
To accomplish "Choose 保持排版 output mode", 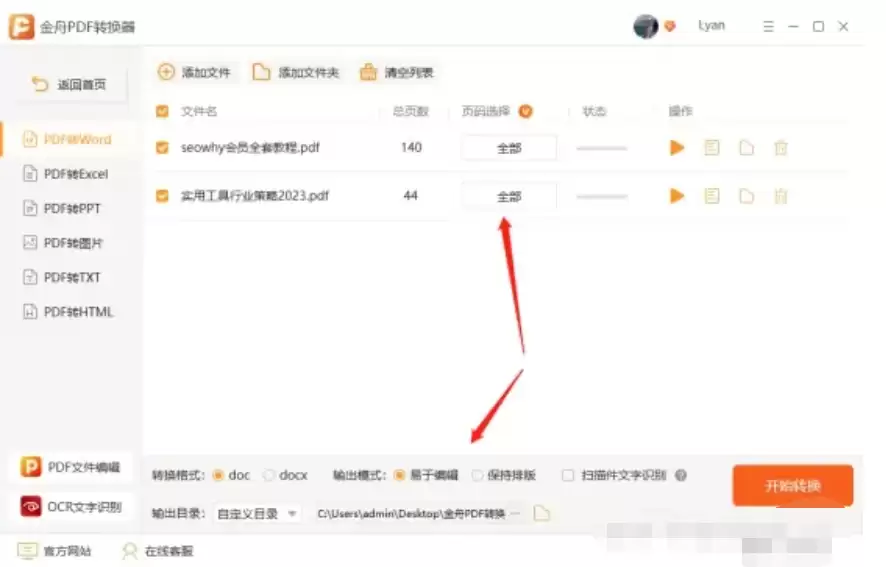I will pyautogui.click(x=478, y=475).
